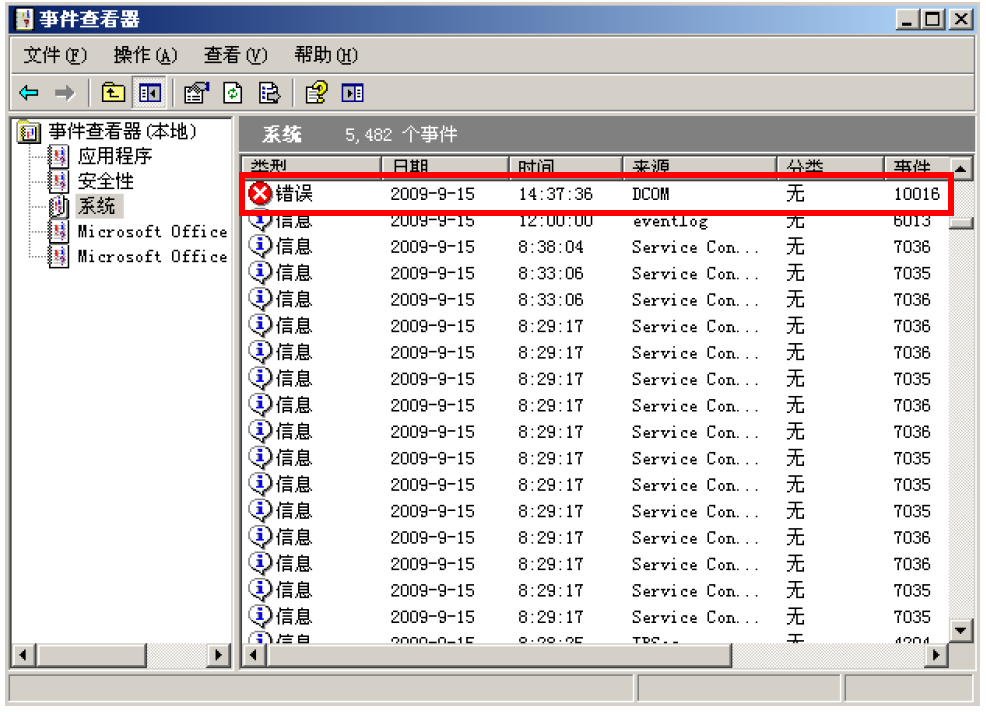Sort events by the 来源 column header
The image size is (986, 712).
[x=698, y=166]
